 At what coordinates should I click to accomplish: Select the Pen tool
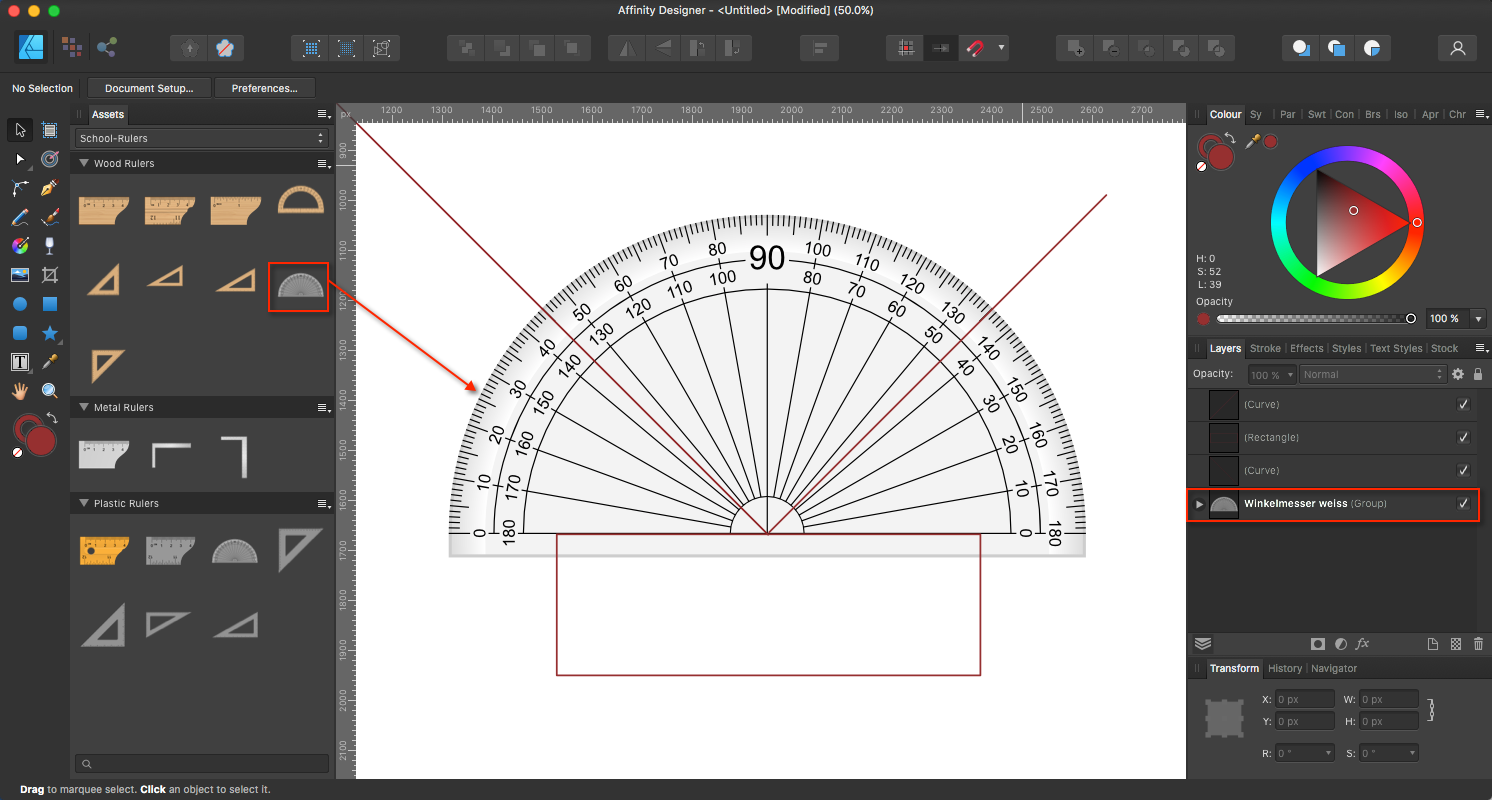(x=50, y=188)
